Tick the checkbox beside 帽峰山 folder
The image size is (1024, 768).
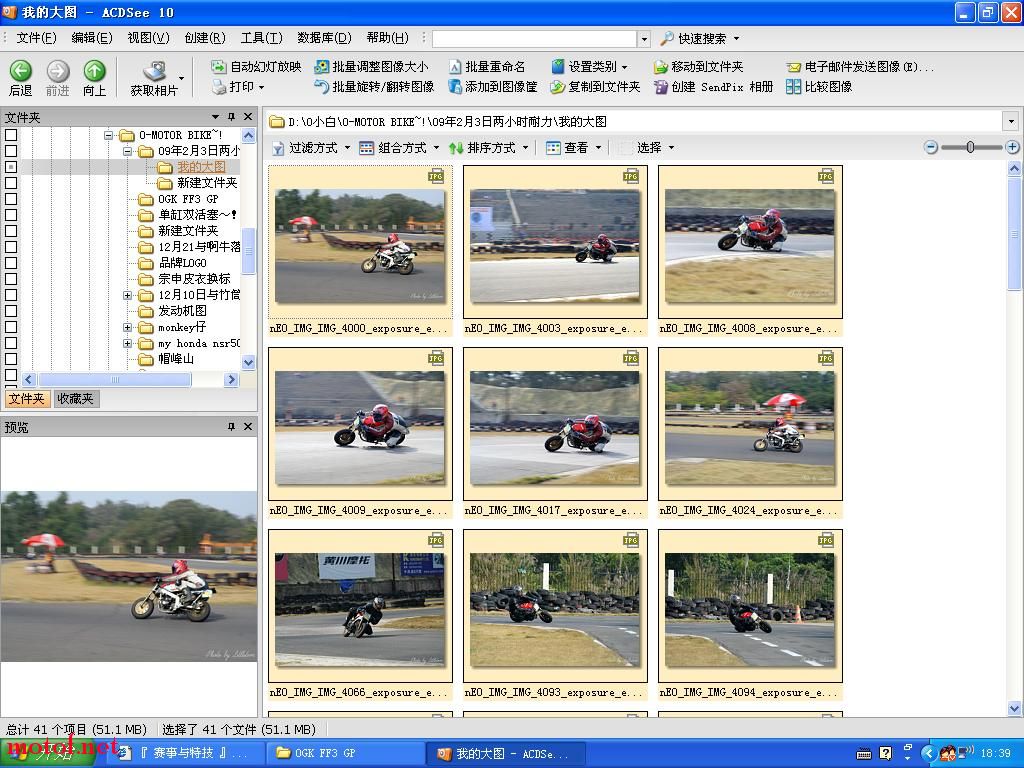point(11,359)
